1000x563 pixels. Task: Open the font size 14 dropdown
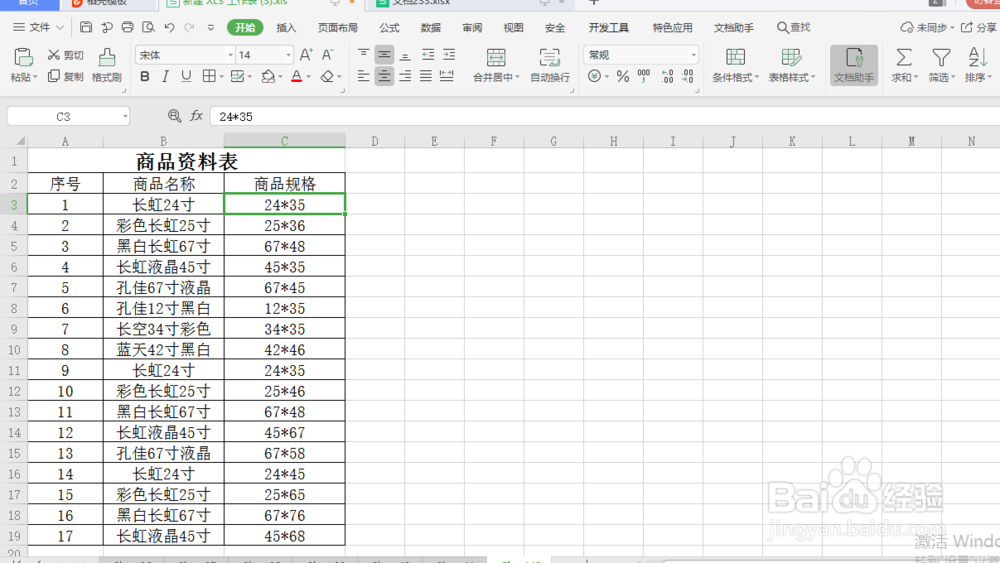[288, 55]
